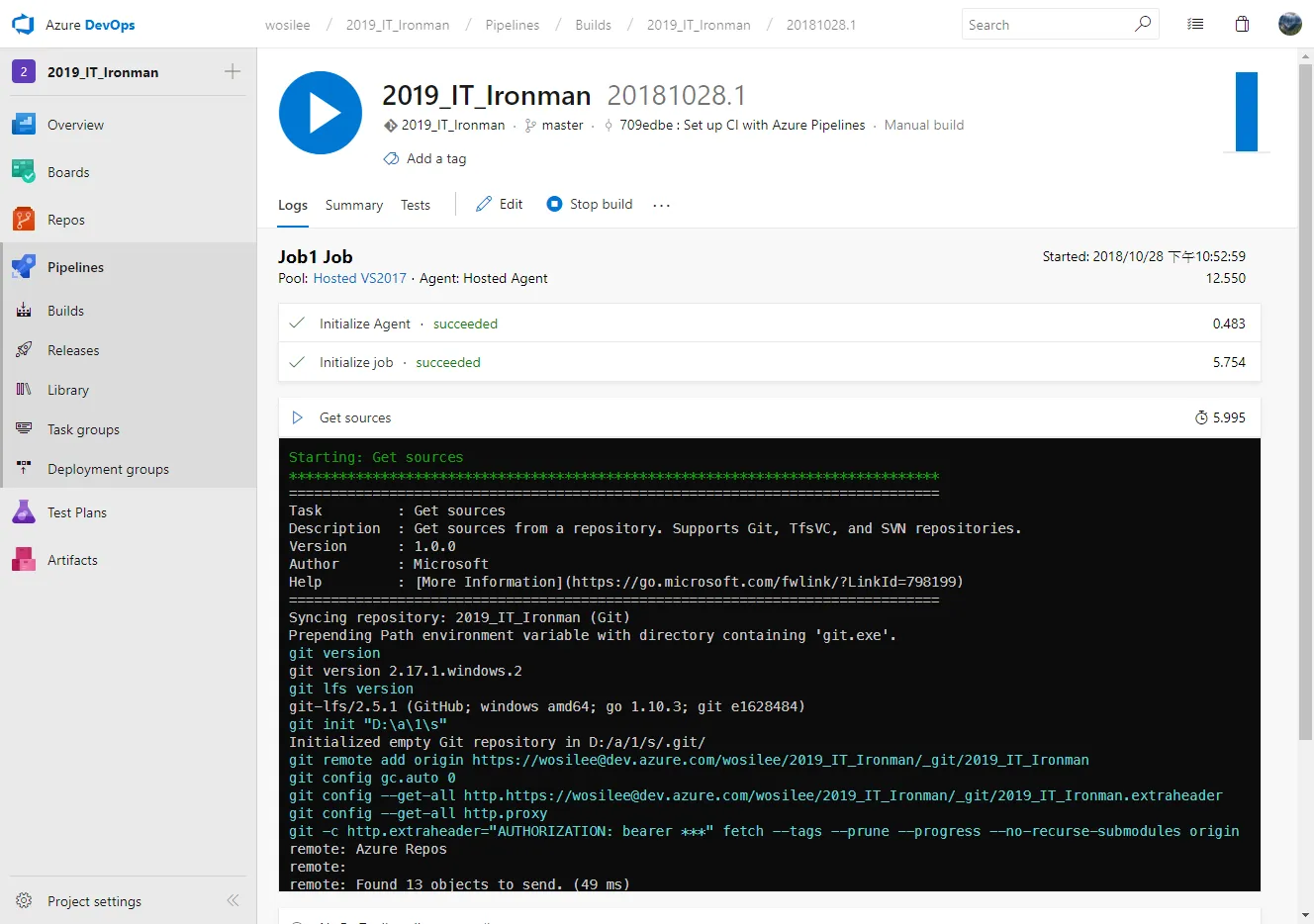Click the Search input field

coord(1049,24)
